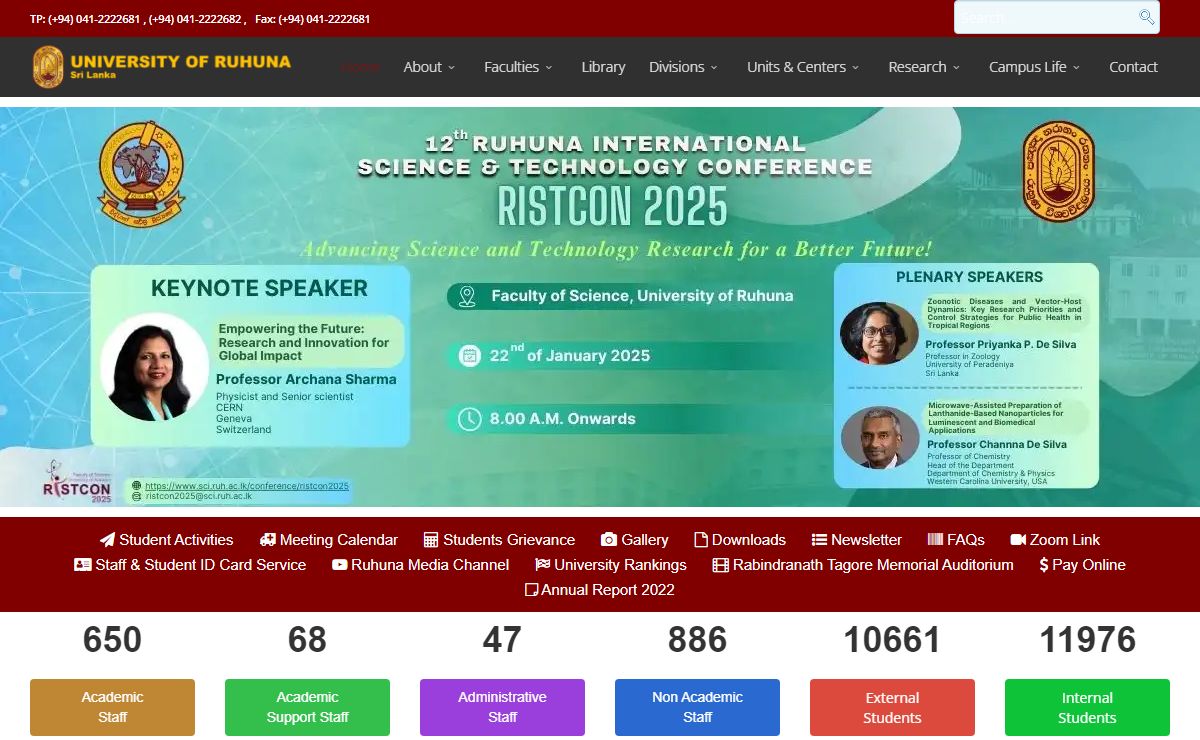This screenshot has height=740, width=1200.
Task: Click the University of Ruhuna crest logo in the navbar
Action: 48,67
